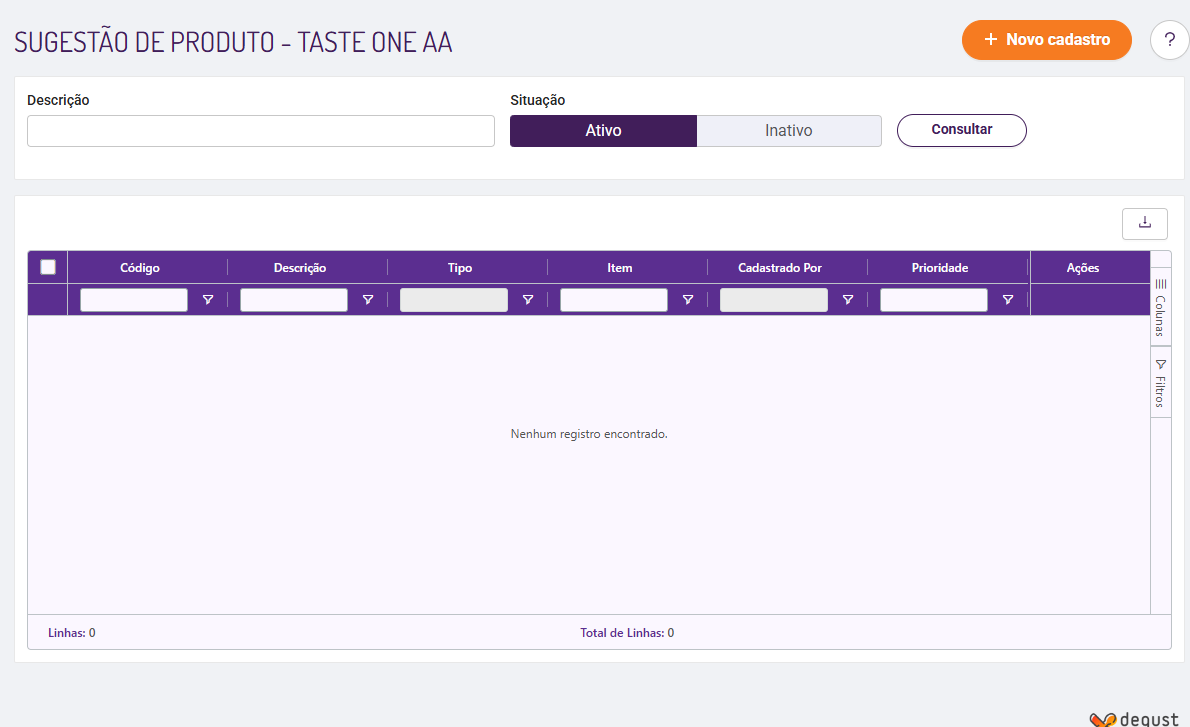The image size is (1190, 727).
Task: Click the filter icon in Prioridade column
Action: tap(1008, 300)
